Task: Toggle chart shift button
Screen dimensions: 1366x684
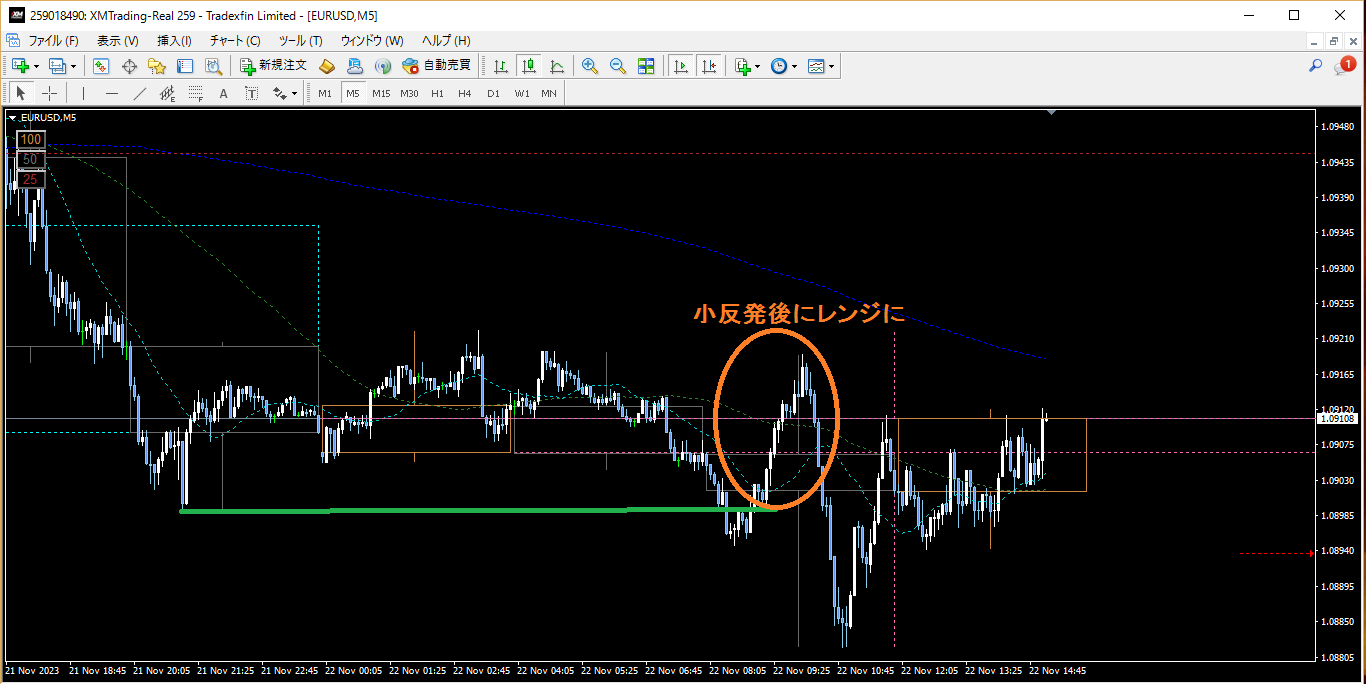Action: pos(709,66)
